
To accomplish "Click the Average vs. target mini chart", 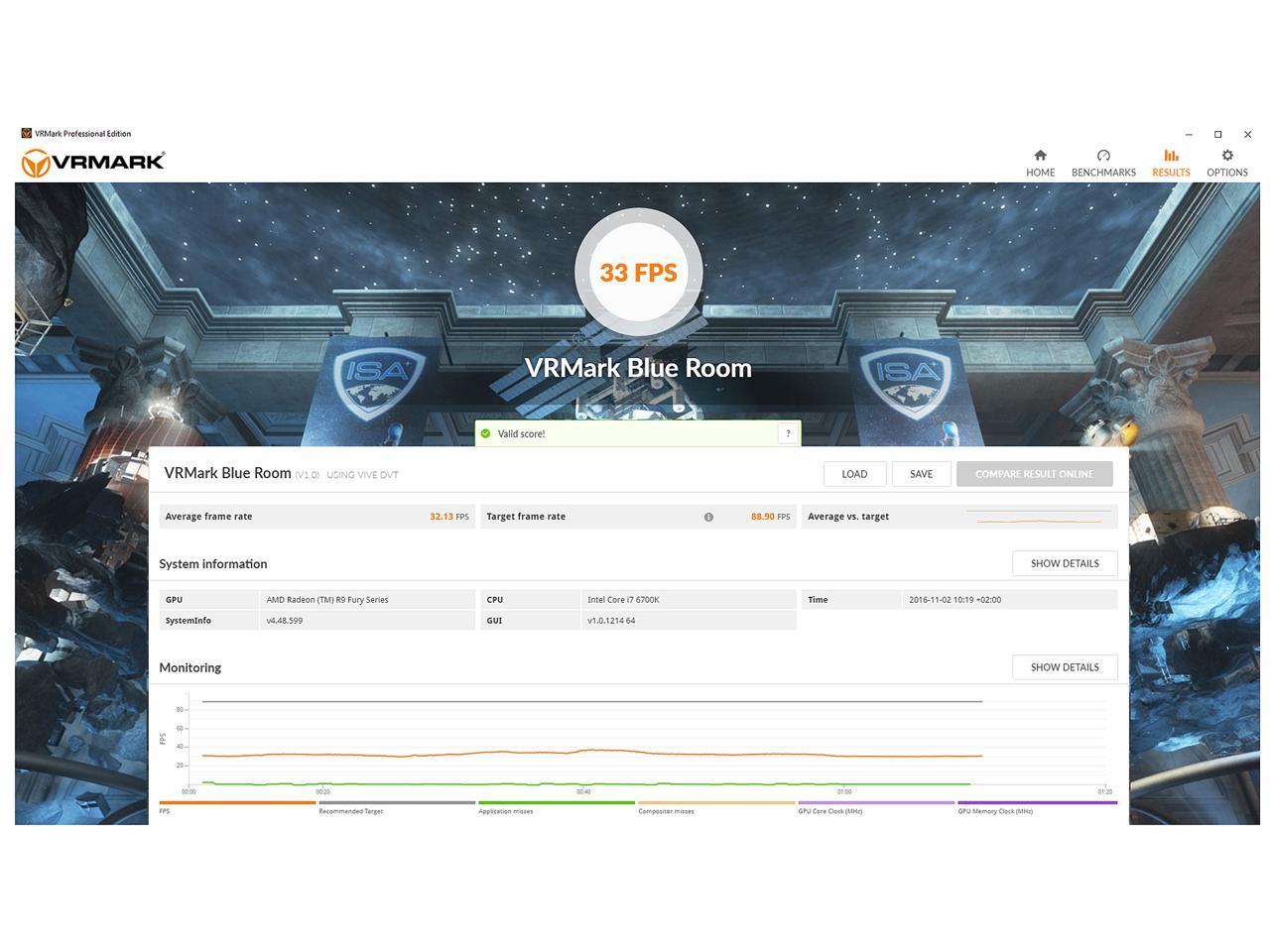I will [x=1039, y=517].
